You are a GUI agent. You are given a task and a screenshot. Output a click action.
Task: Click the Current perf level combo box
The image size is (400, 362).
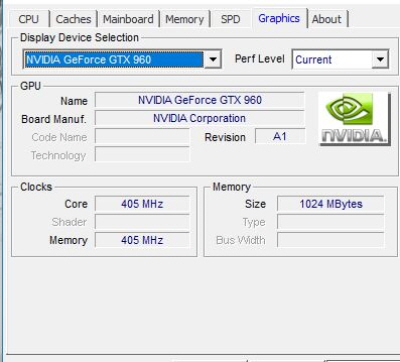coord(340,60)
